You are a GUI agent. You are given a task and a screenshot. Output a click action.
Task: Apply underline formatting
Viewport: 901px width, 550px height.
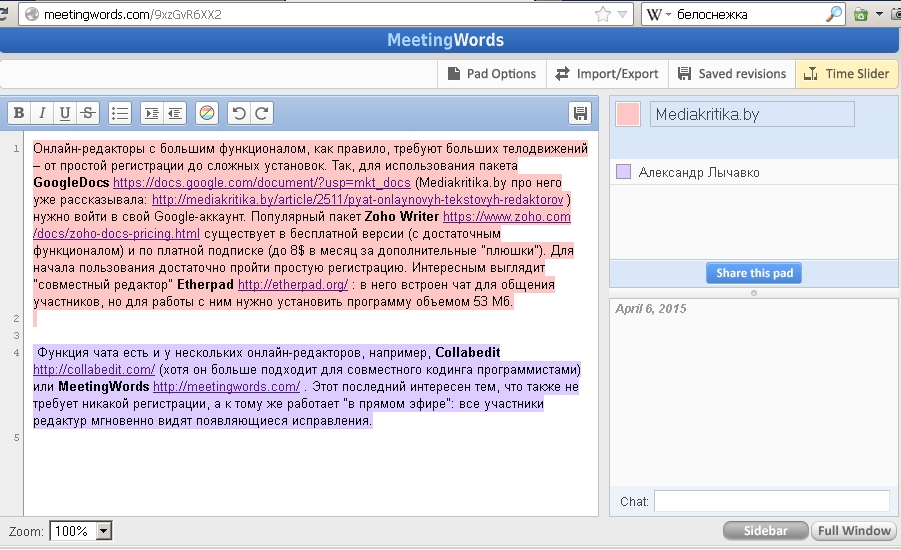(x=65, y=113)
